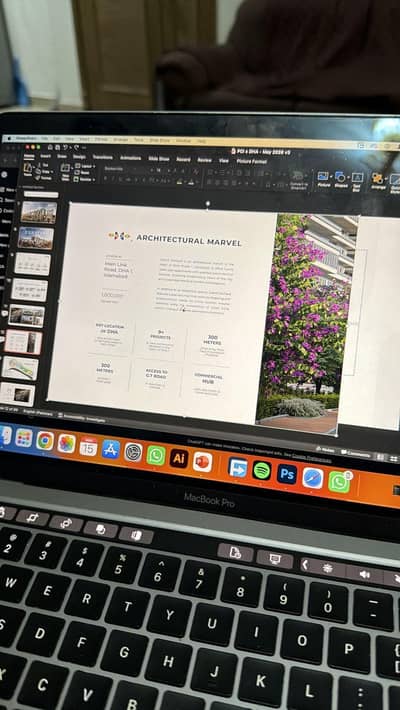
Task: Open WhatsApp with notification badge in Dock
Action: (339, 482)
